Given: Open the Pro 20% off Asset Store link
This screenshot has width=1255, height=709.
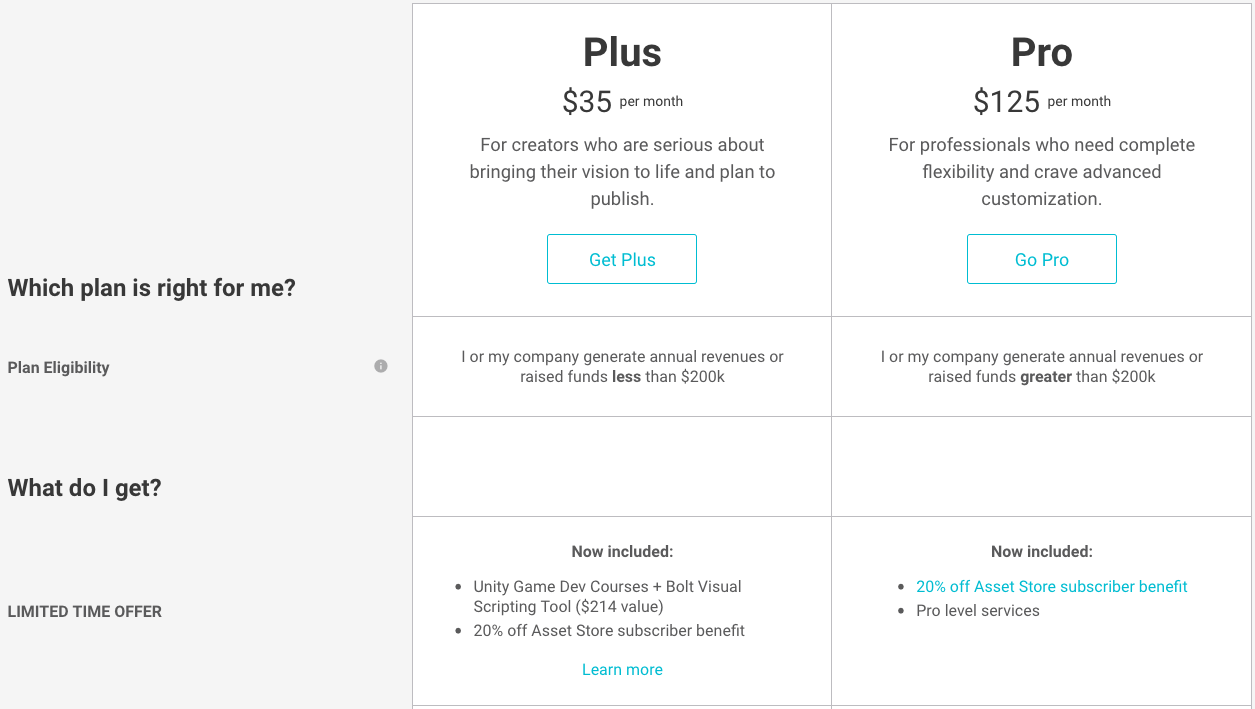Looking at the screenshot, I should click(1051, 587).
